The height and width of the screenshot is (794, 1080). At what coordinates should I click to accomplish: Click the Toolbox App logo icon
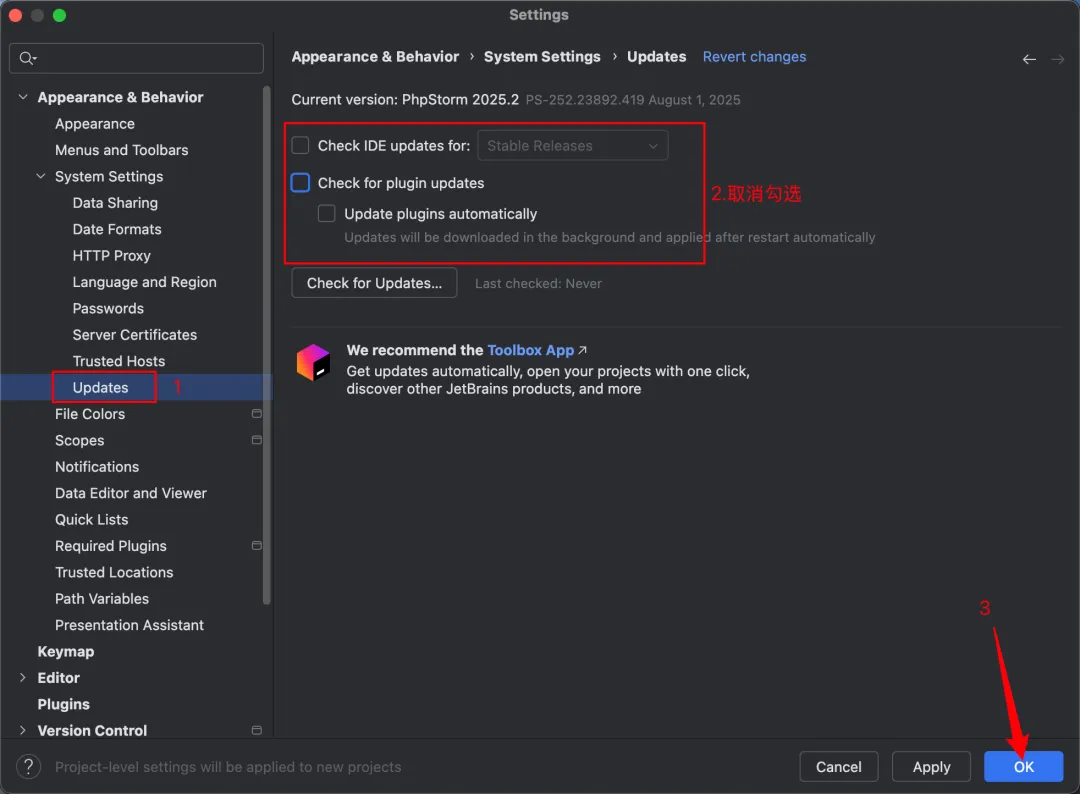click(x=313, y=362)
